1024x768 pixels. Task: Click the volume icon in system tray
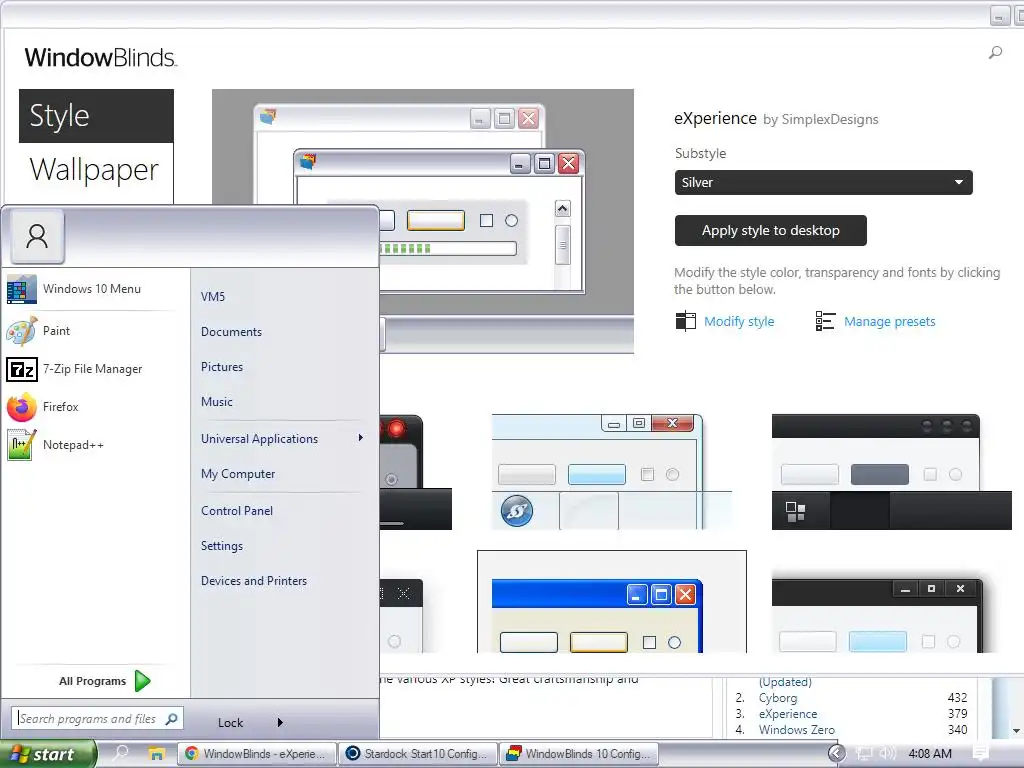887,753
